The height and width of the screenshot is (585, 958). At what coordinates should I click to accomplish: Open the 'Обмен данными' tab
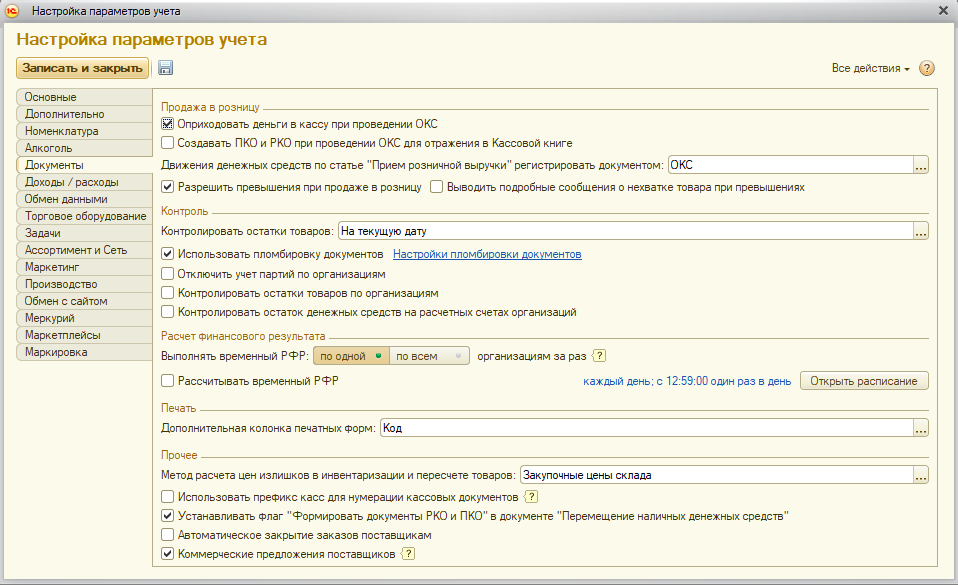(84, 199)
